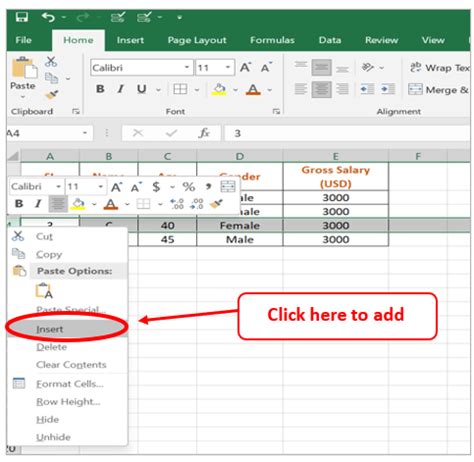474x462 pixels.
Task: Toggle Italic in the ribbon
Action: click(121, 89)
